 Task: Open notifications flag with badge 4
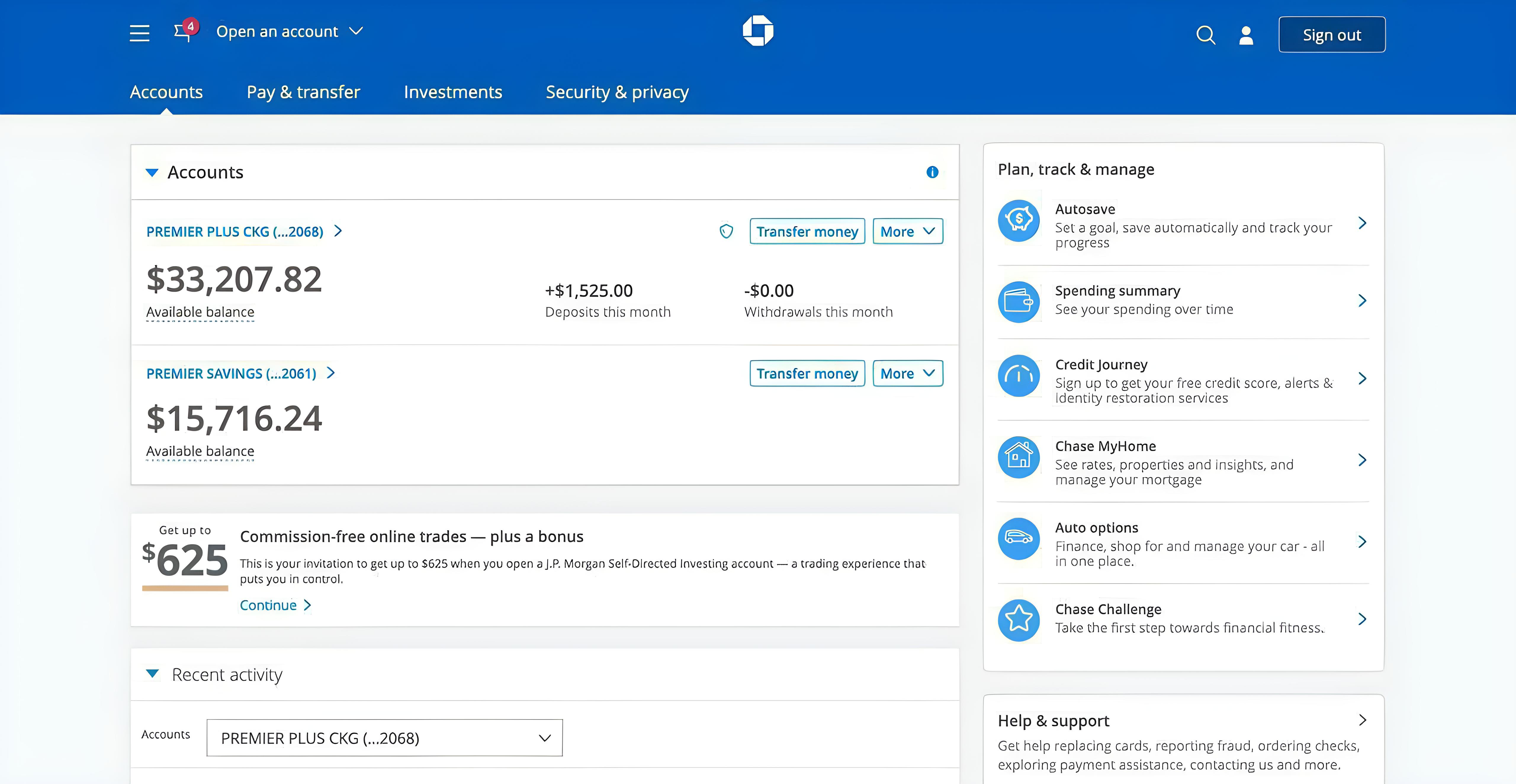pos(186,30)
